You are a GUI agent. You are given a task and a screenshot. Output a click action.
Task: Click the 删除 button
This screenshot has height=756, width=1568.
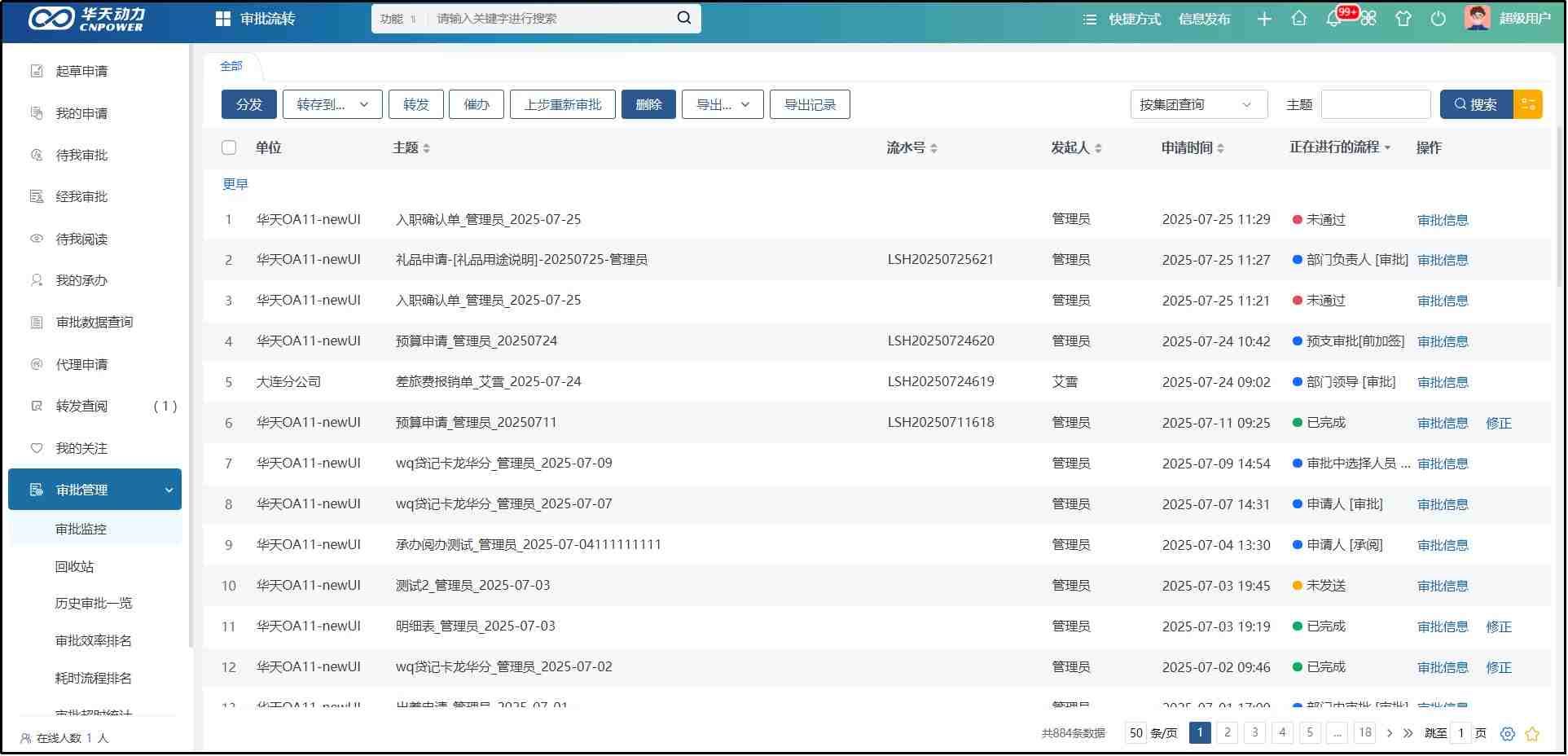648,104
